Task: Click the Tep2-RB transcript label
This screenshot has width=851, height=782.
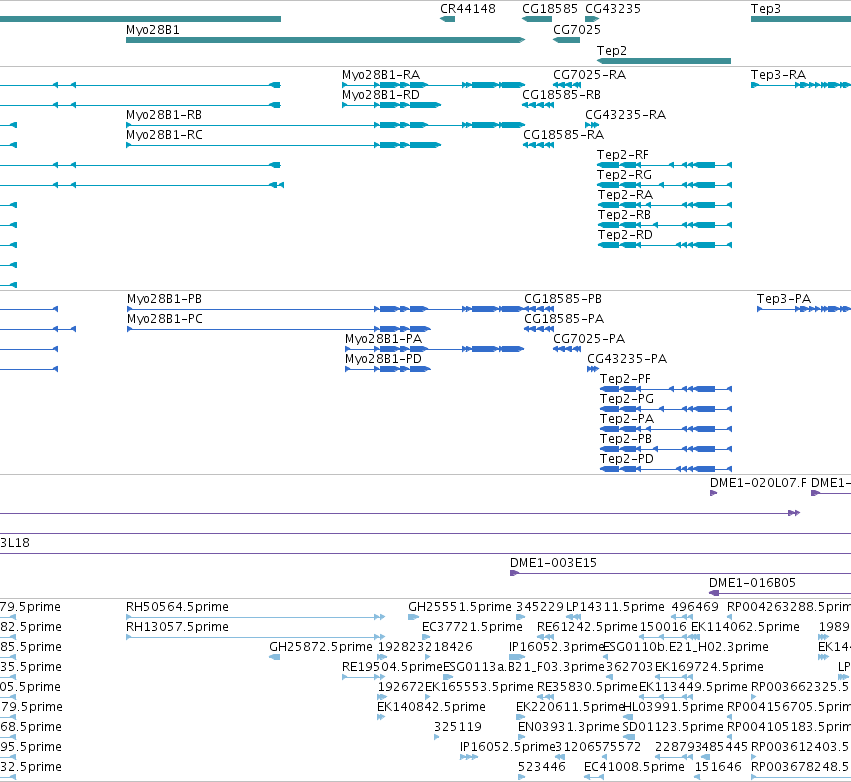Action: [624, 215]
